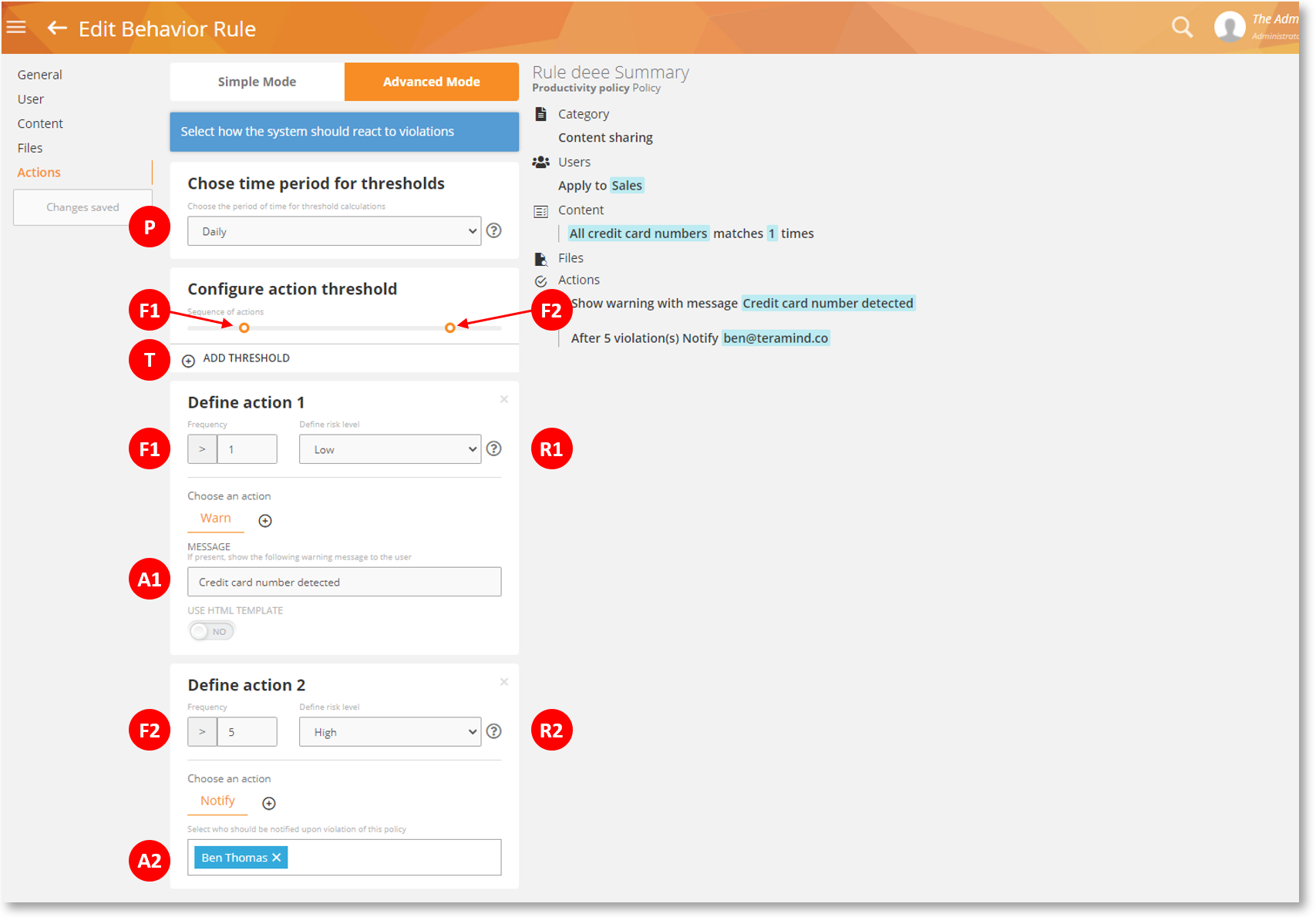This screenshot has height=917, width=1316.
Task: Select the first threshold slider marker
Action: [244, 328]
